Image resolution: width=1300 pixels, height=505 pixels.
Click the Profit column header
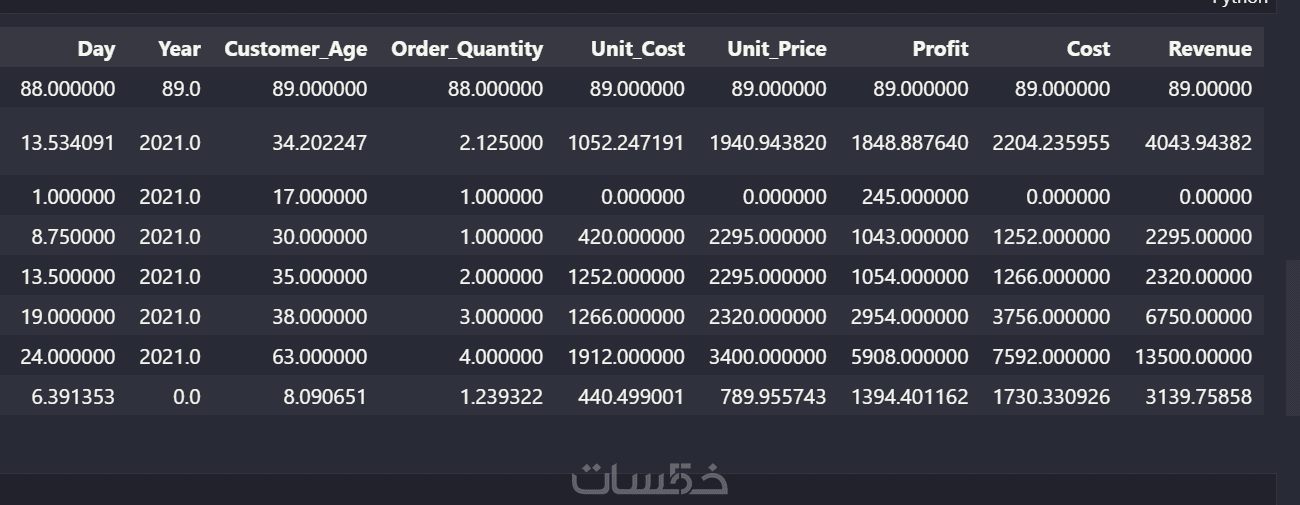(x=940, y=48)
